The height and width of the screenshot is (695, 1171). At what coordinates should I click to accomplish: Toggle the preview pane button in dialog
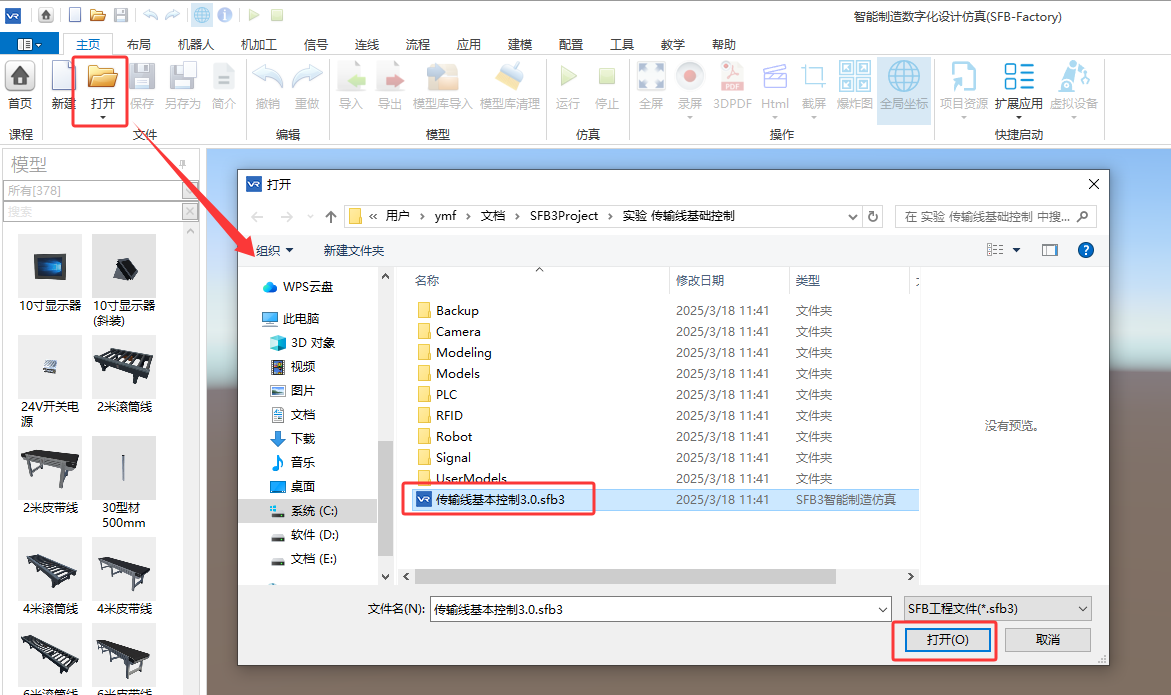tap(1049, 250)
